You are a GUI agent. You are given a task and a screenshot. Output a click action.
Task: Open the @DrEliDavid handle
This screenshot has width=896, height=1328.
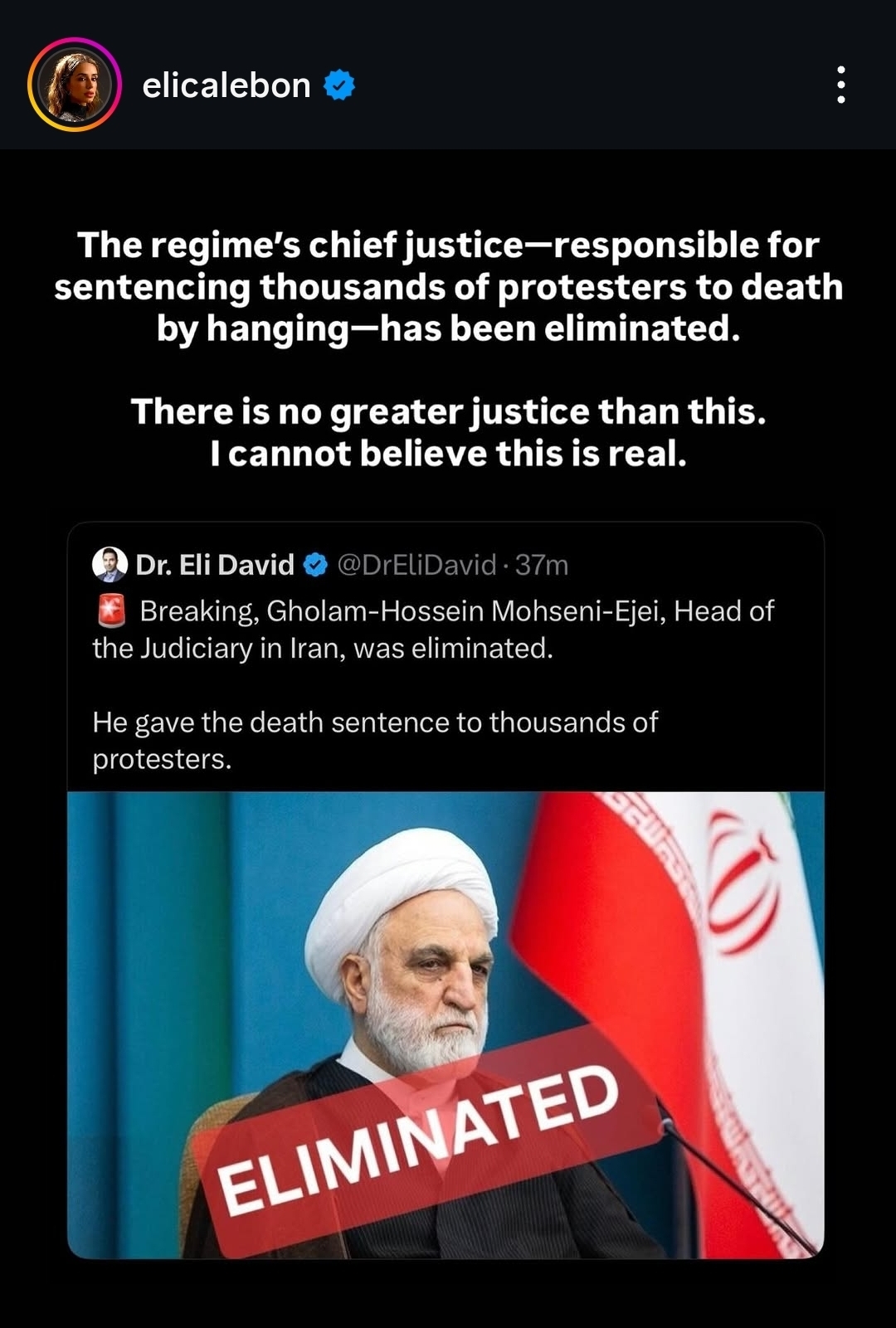click(416, 565)
